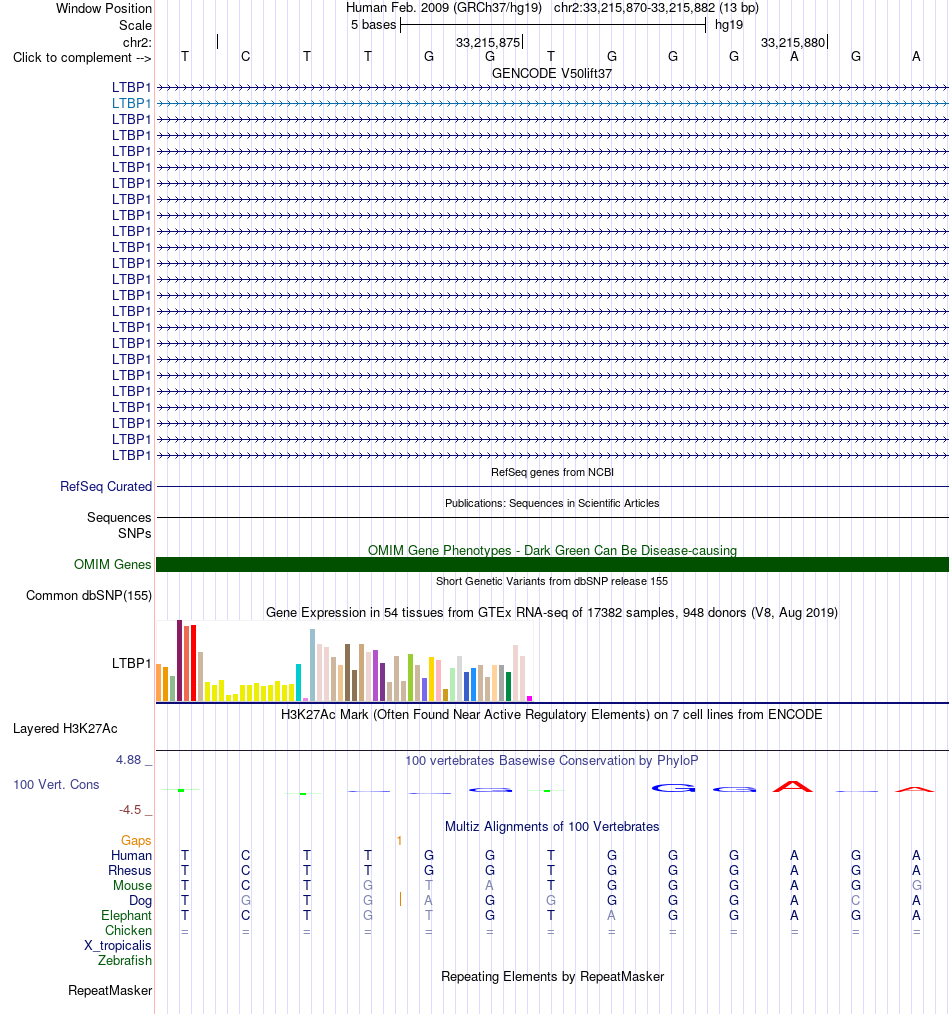
Task: Click the largest blue G conservation logo letter
Action: (x=673, y=788)
